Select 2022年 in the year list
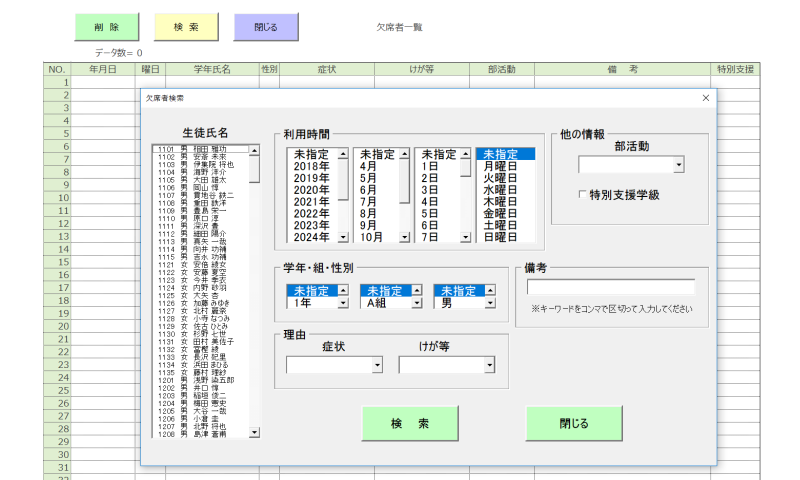 pyautogui.click(x=312, y=213)
